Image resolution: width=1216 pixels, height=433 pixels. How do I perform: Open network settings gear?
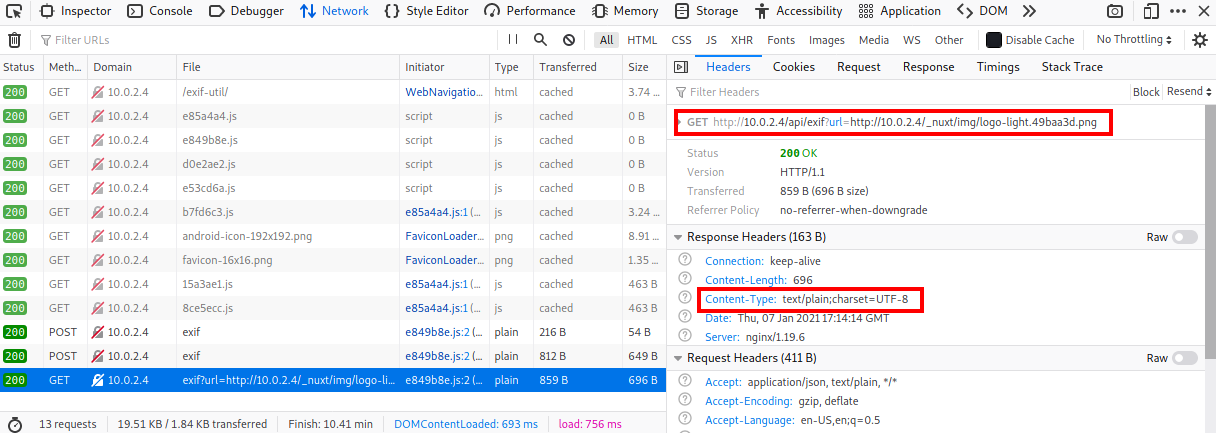(x=1200, y=40)
